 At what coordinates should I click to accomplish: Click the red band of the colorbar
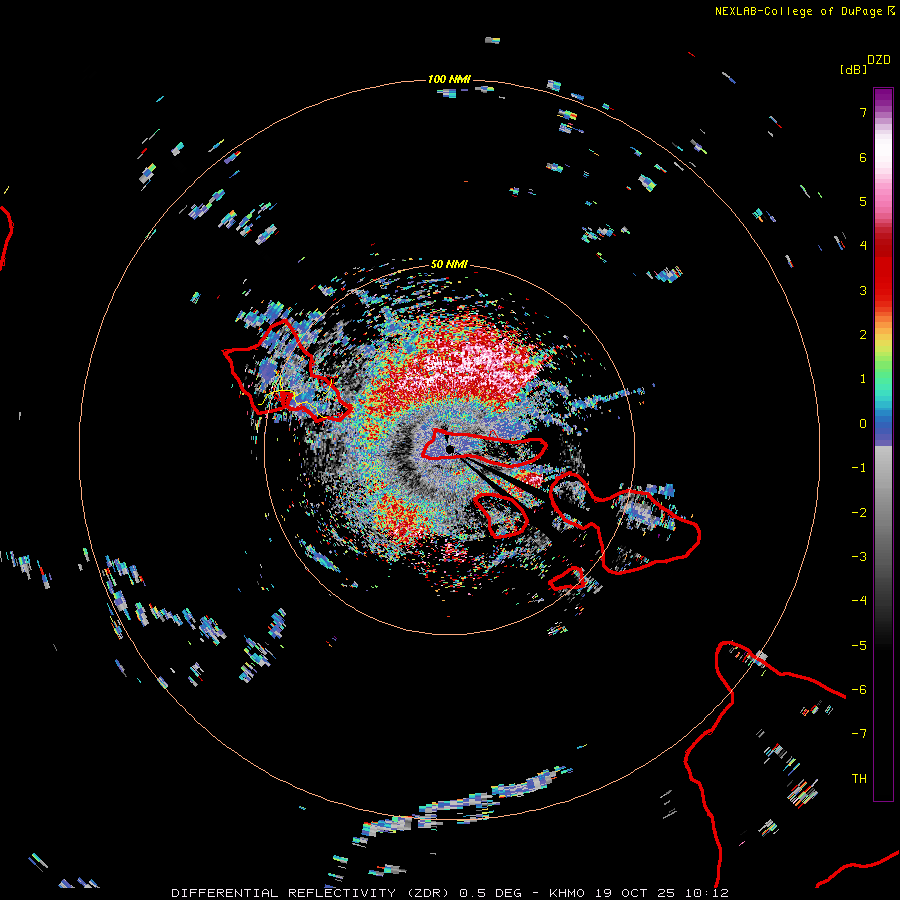click(x=883, y=267)
